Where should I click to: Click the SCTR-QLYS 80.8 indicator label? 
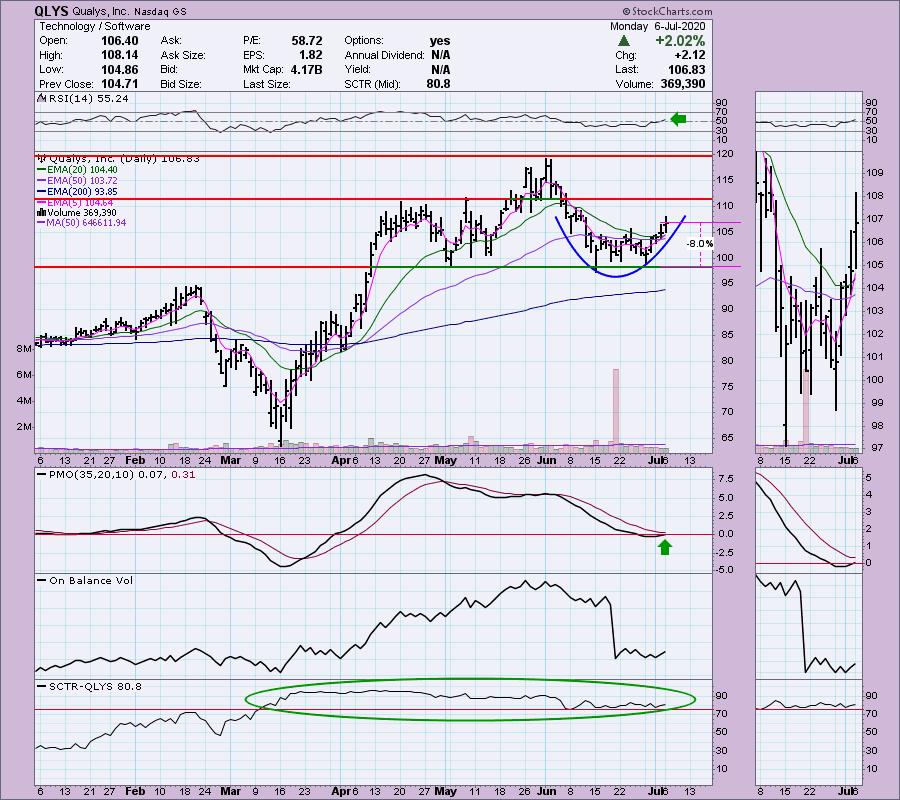pos(95,686)
